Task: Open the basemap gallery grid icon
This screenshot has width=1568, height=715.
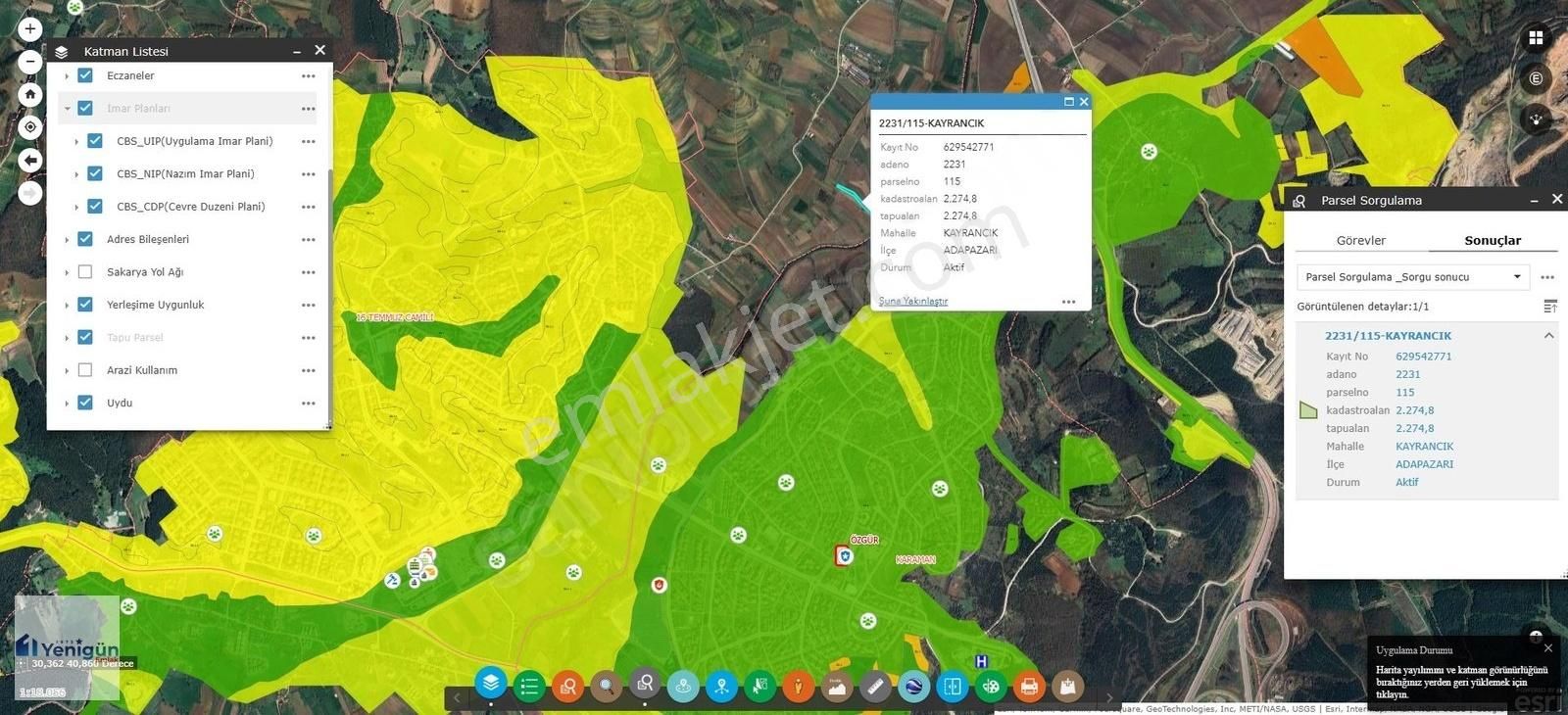Action: [x=1536, y=38]
